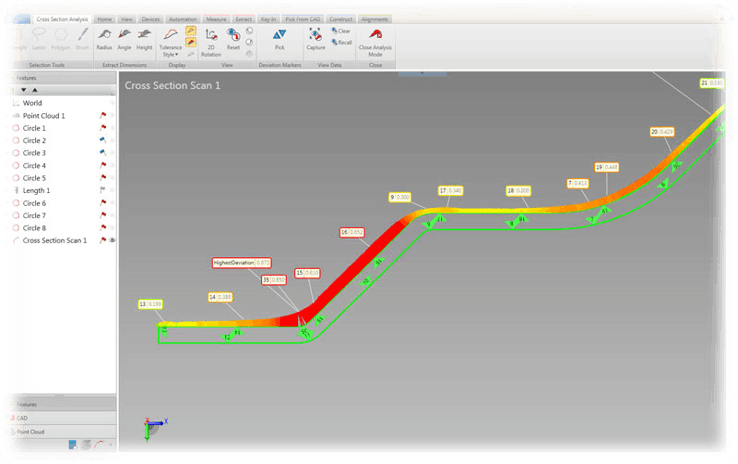This screenshot has height=464, width=738.
Task: Select Point Cloud 1 in feature tree
Action: [44, 115]
